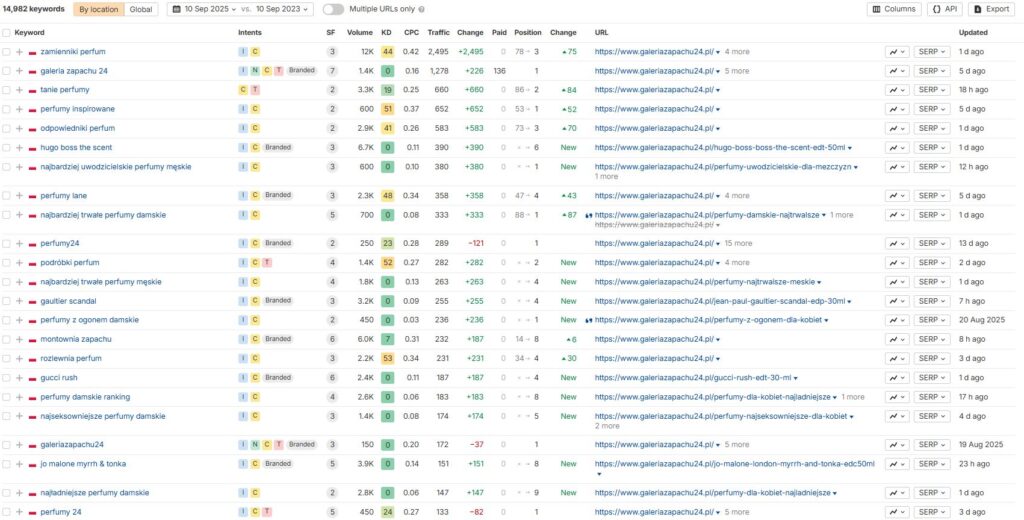Click the quote icon for najbardziej trwałe perfumy damskie URL
The image size is (1024, 520).
[x=589, y=215]
